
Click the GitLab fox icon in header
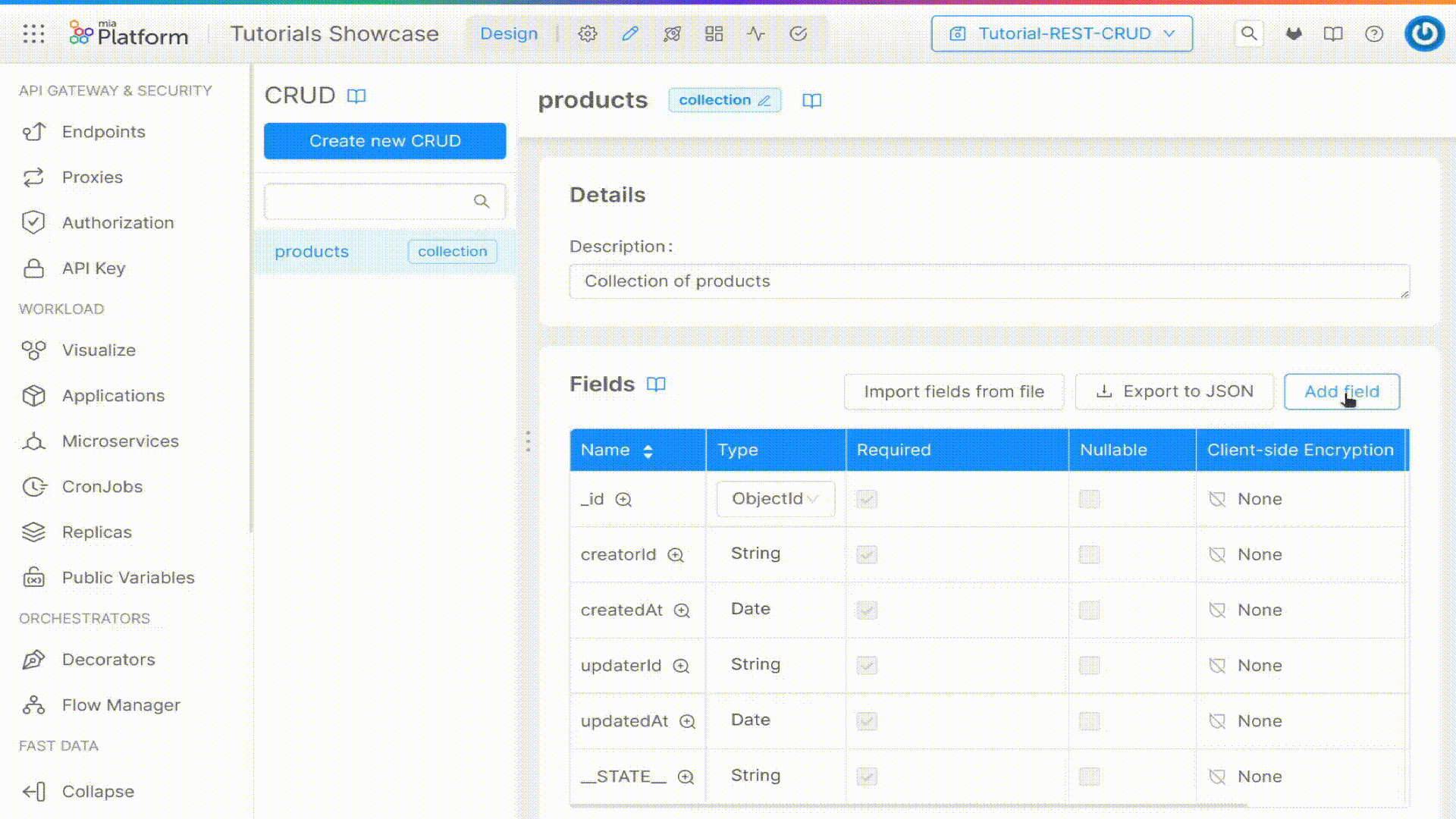pyautogui.click(x=1294, y=33)
